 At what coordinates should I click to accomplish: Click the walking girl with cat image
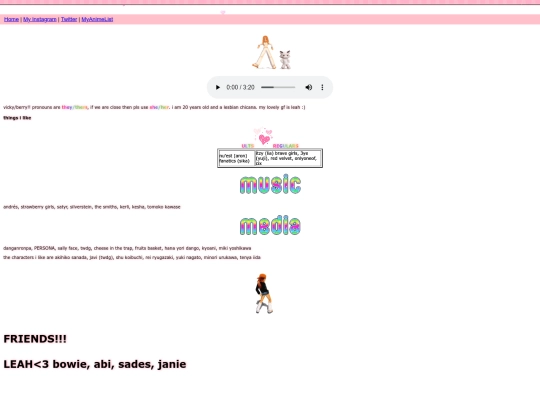(x=272, y=52)
